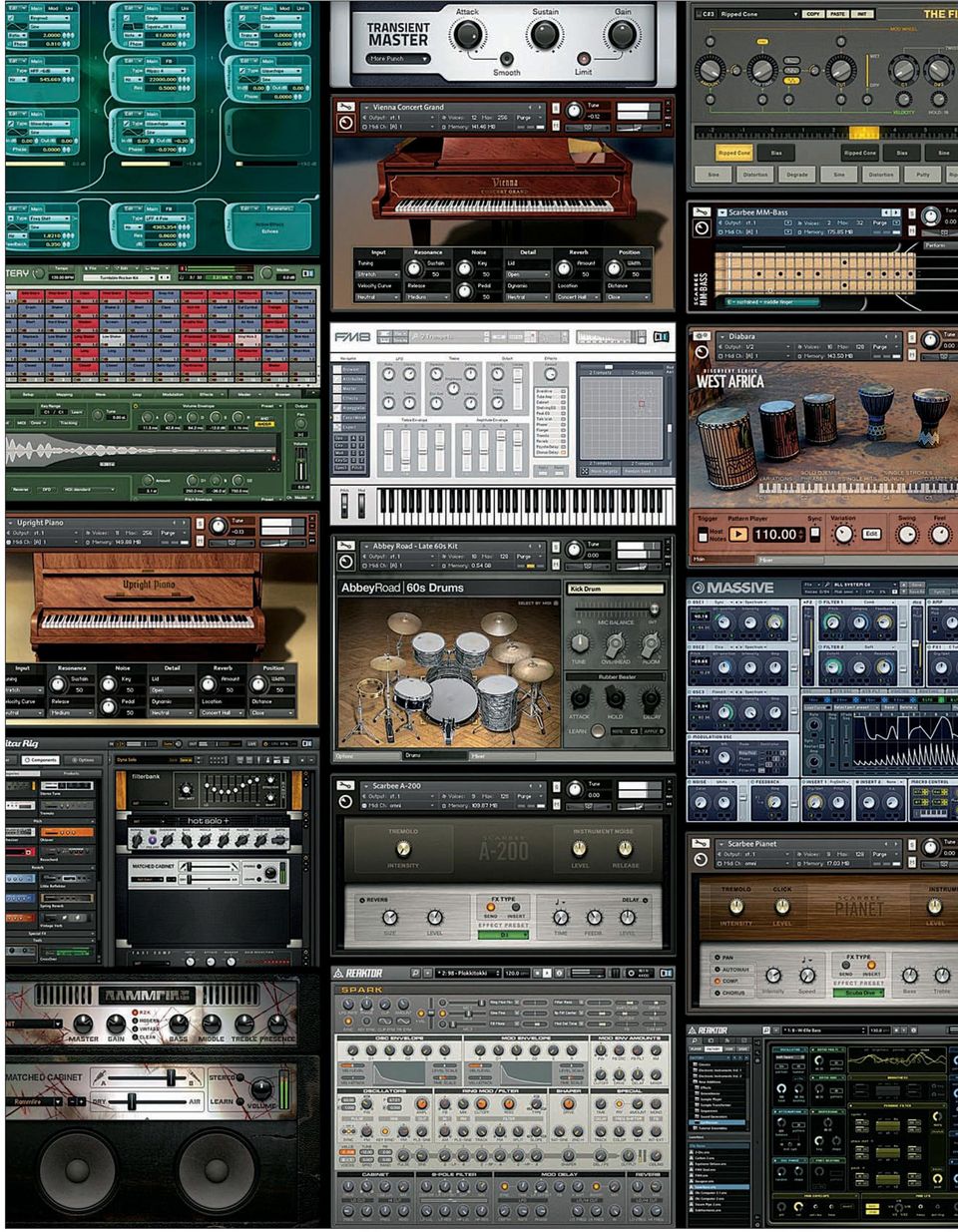Click the FM8 morph XY square
The width and height of the screenshot is (958, 1232).
(x=620, y=417)
